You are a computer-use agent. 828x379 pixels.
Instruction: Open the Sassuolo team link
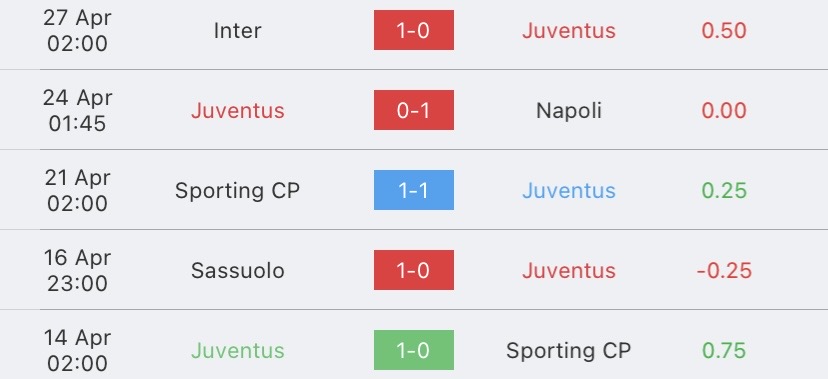pyautogui.click(x=238, y=271)
